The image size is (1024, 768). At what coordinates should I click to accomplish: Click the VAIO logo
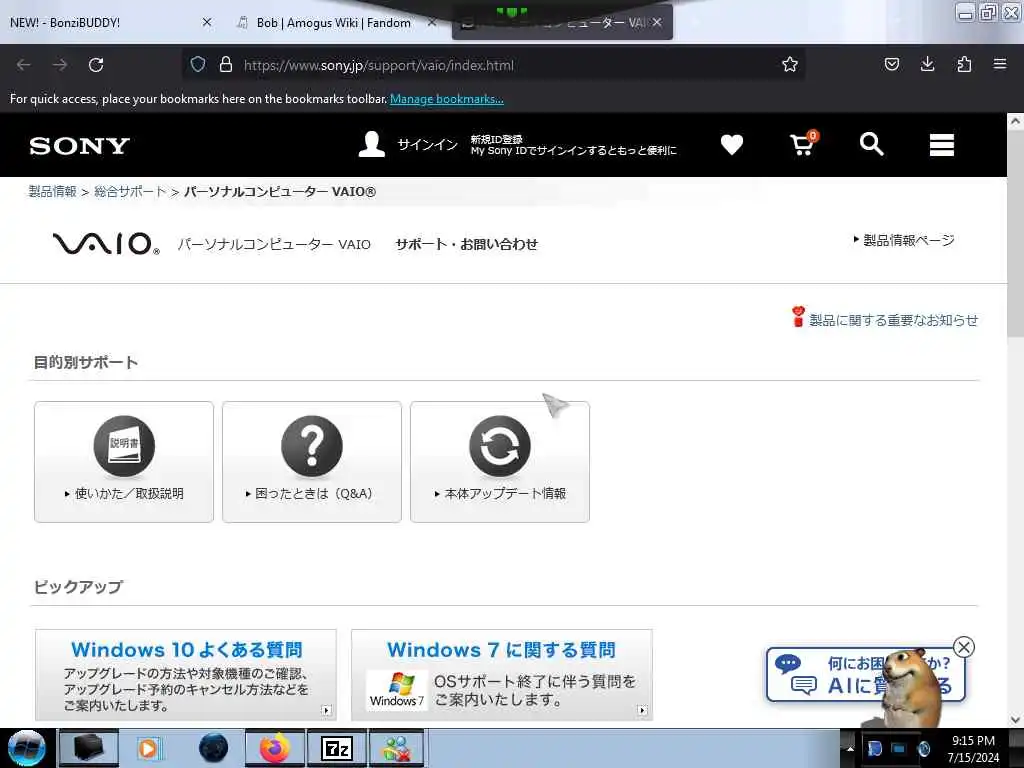pos(106,244)
